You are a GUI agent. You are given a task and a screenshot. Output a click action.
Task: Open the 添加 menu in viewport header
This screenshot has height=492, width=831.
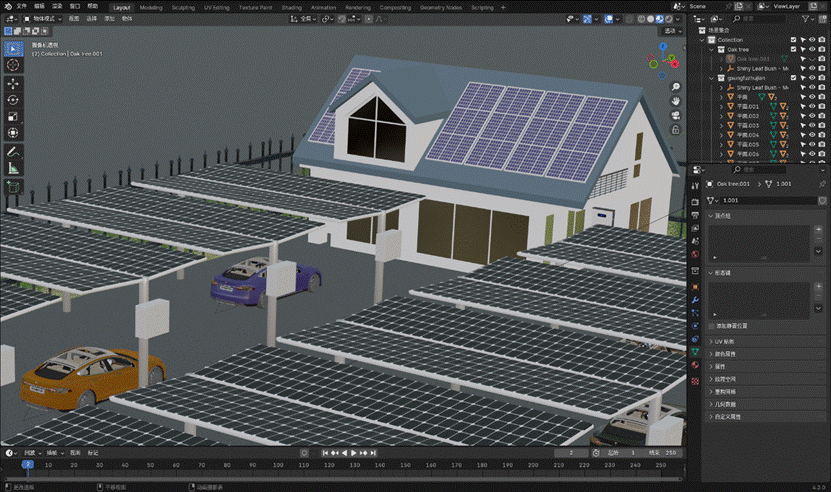(108, 18)
